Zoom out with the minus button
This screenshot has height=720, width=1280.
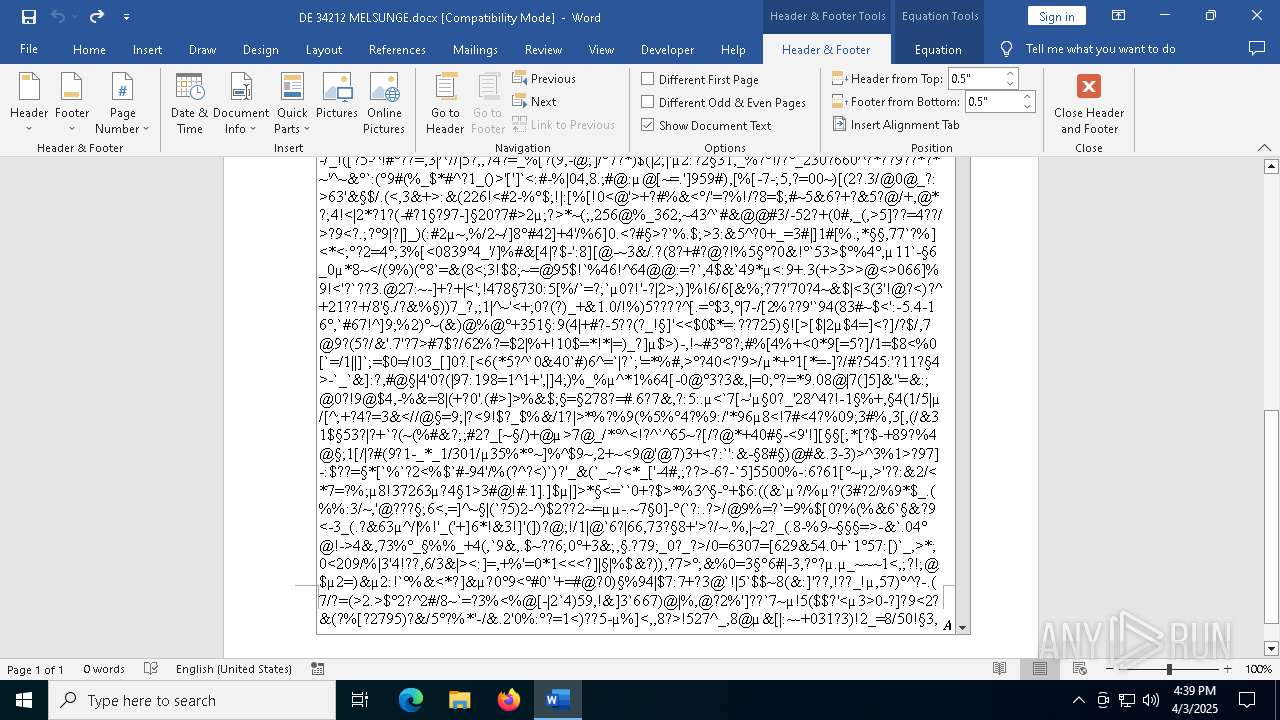pyautogui.click(x=1110, y=669)
